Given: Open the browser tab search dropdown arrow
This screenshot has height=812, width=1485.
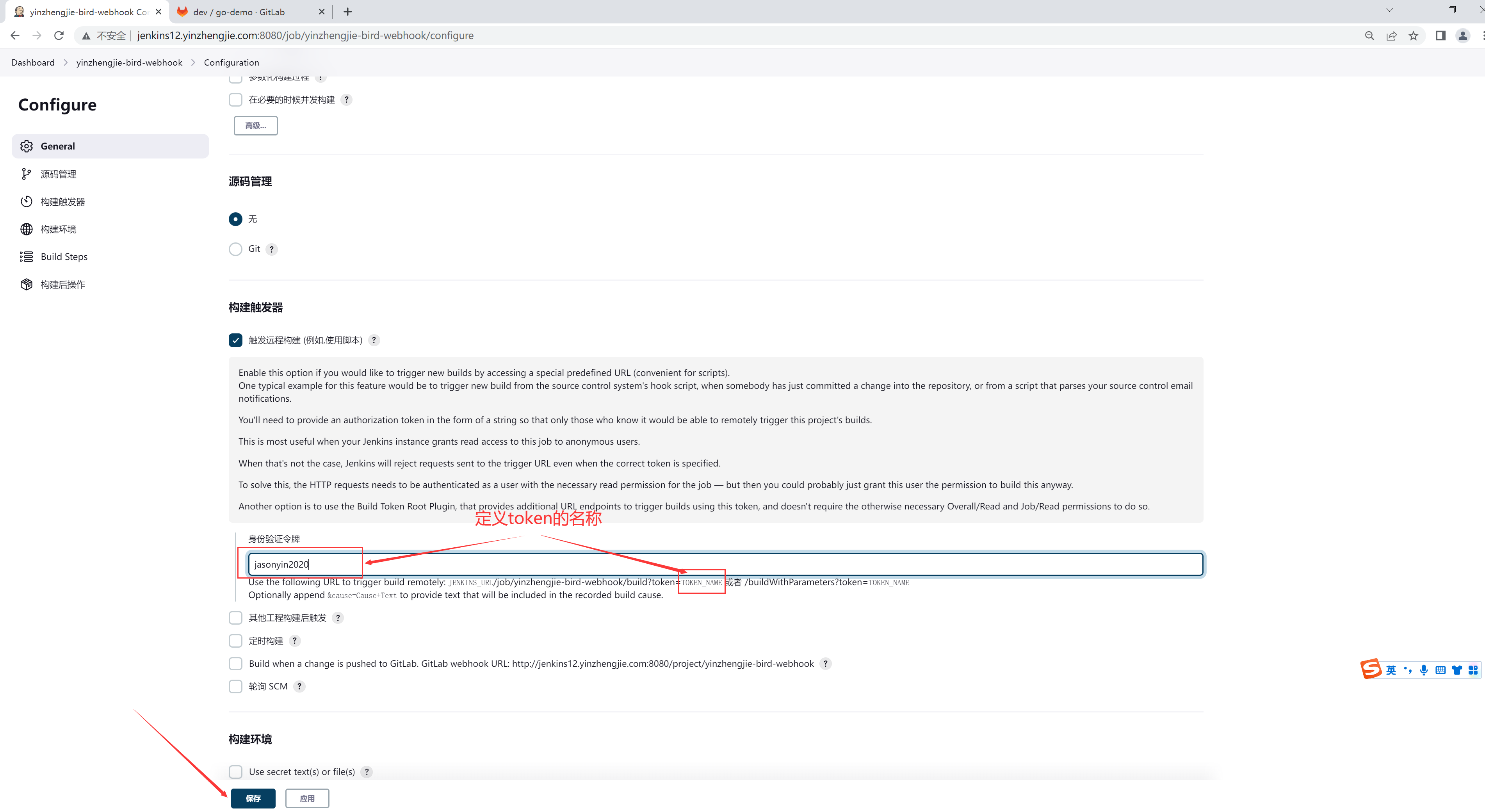Looking at the screenshot, I should (1389, 11).
